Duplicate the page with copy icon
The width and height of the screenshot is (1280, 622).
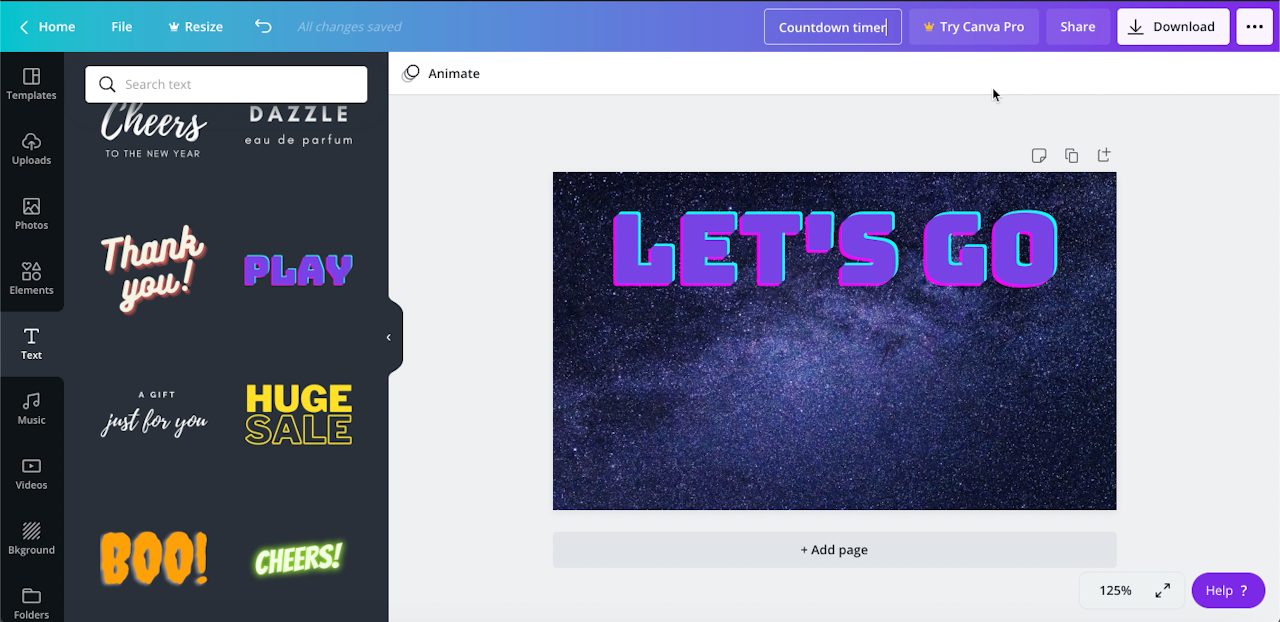coord(1071,156)
